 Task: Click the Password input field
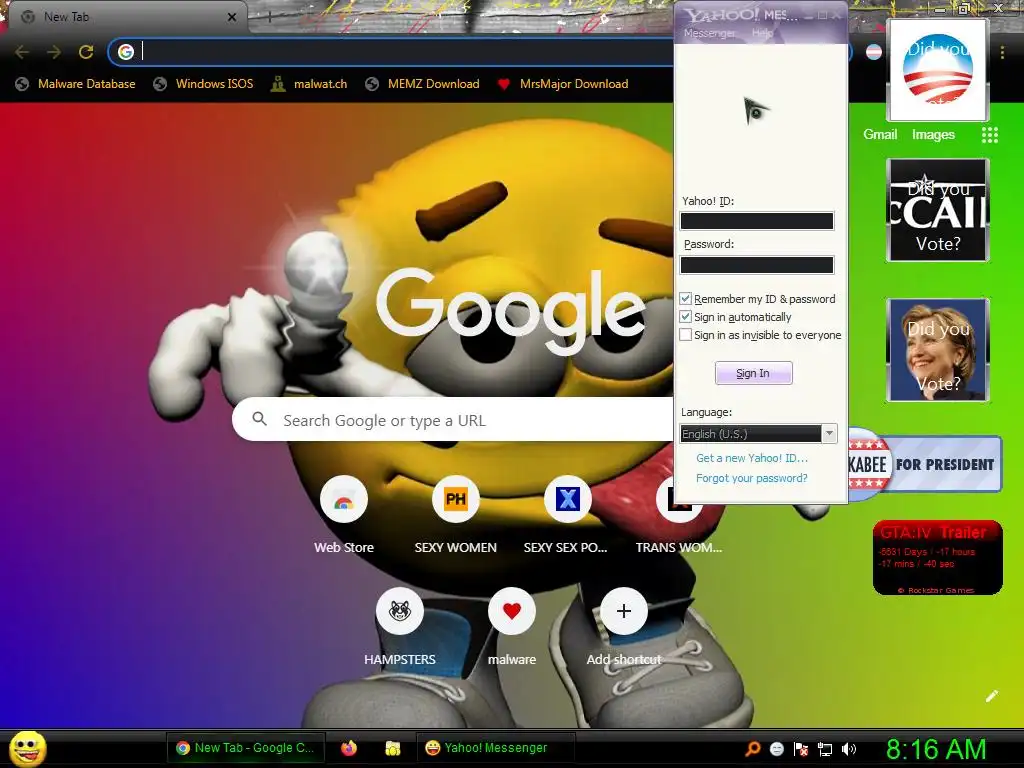(x=757, y=264)
